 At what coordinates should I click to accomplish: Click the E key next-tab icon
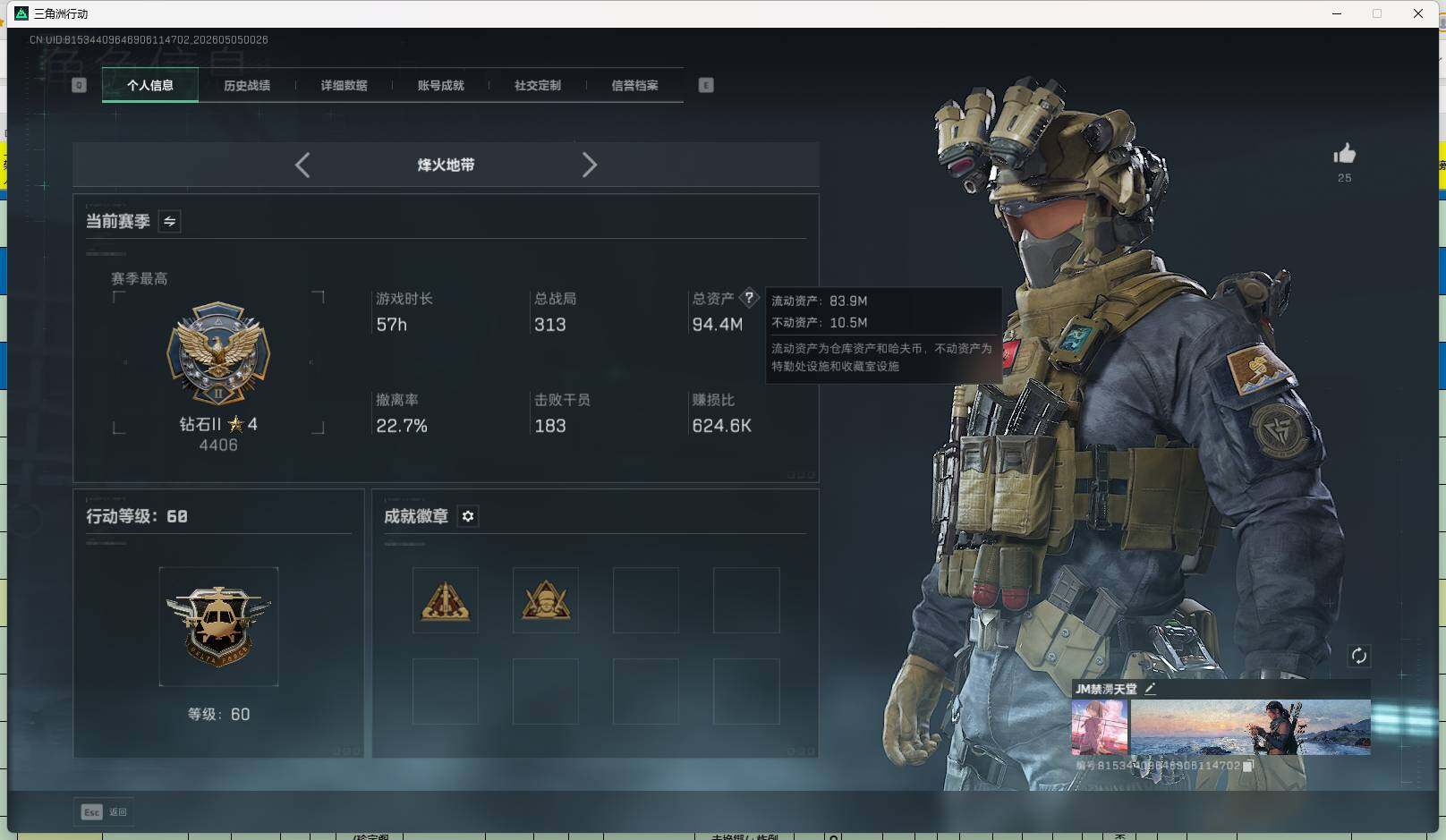[706, 85]
